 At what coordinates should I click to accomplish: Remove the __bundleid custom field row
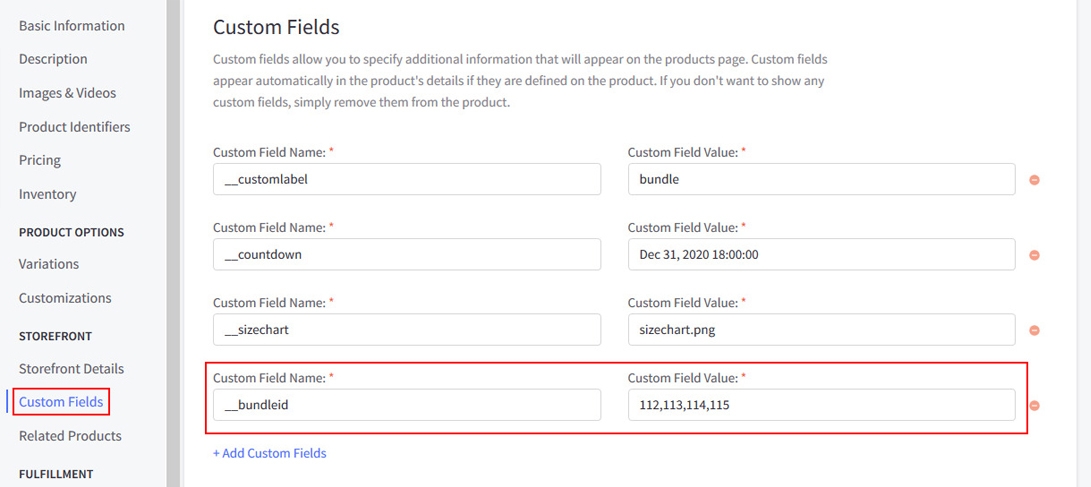click(1034, 405)
